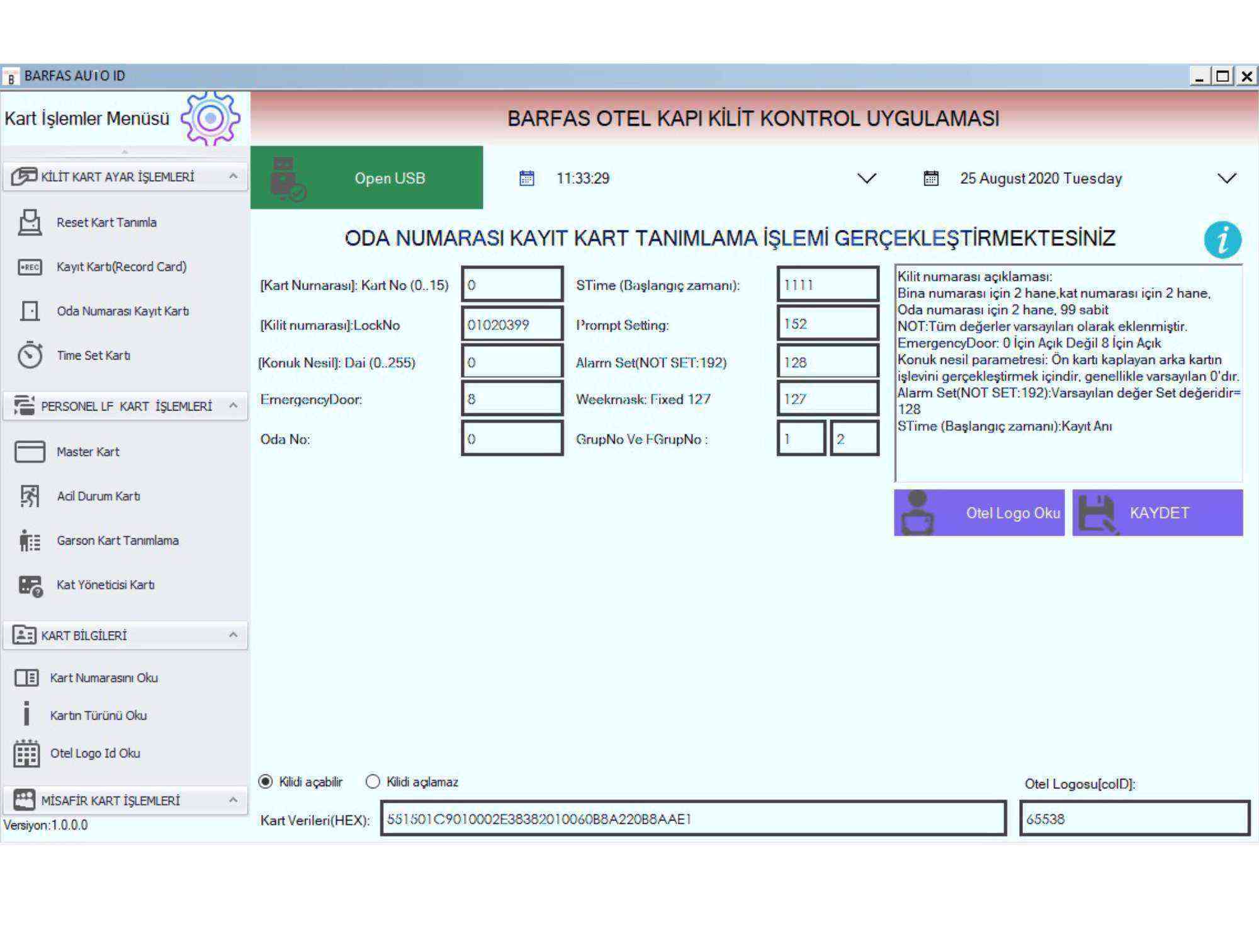Collapse the PERSONEL LF KART İŞLEMLERİ section chevron
This screenshot has width=1259, height=952.
pos(234,405)
